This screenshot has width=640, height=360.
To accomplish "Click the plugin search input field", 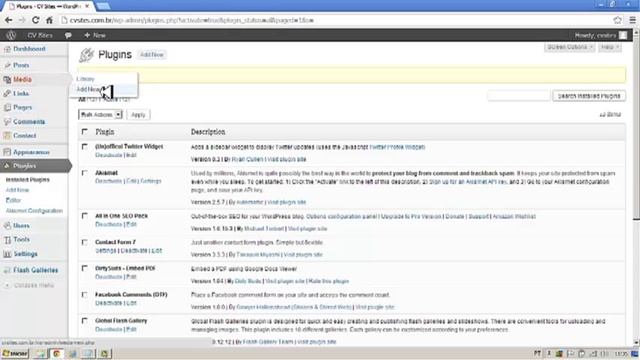I will (519, 96).
